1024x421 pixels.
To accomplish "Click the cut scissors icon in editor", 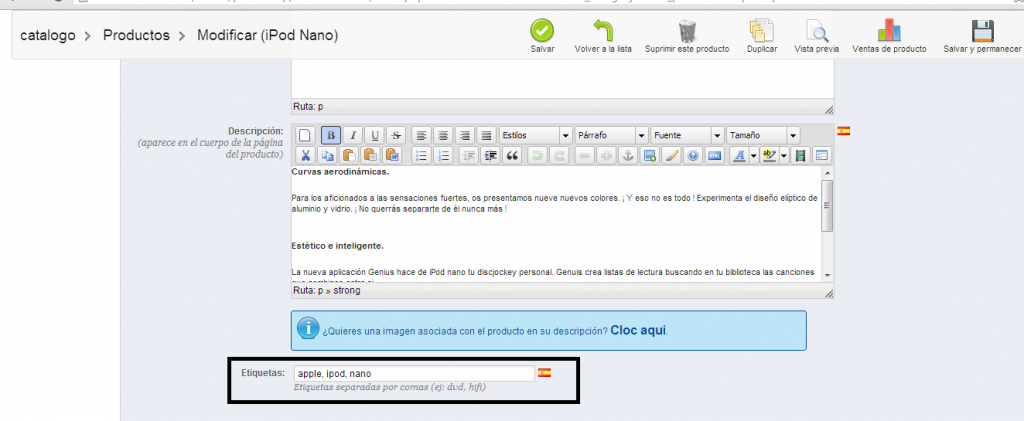I will tap(306, 155).
